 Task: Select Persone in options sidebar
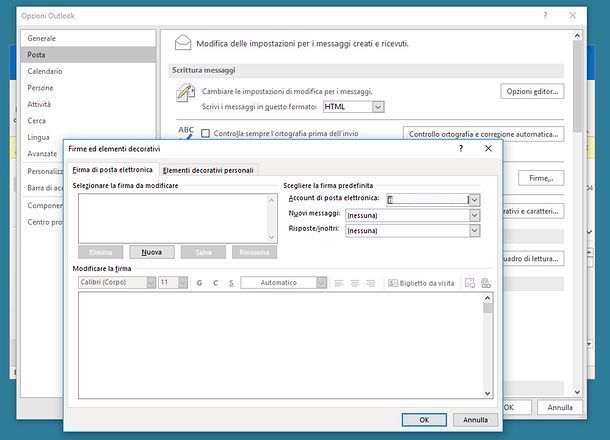[88, 88]
